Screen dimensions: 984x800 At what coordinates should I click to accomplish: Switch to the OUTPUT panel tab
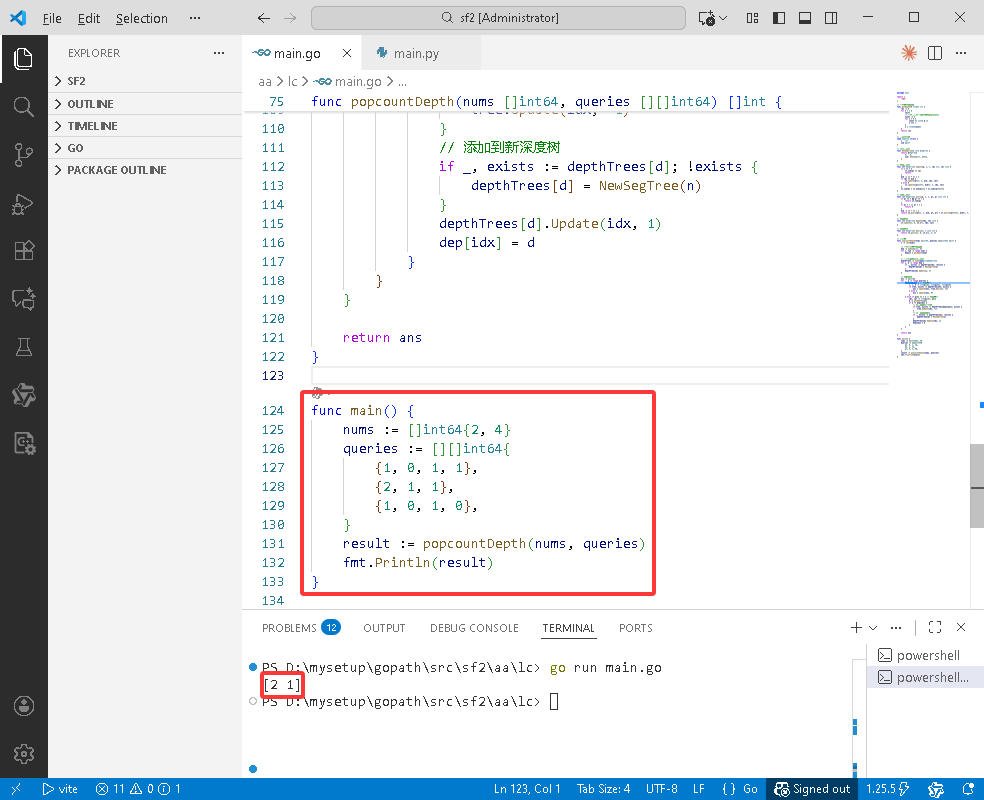(x=384, y=627)
